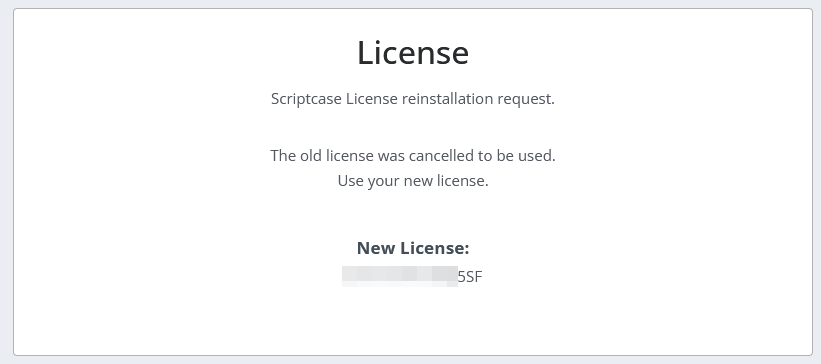The image size is (821, 364).
Task: Click the bold New License label
Action: 413,248
